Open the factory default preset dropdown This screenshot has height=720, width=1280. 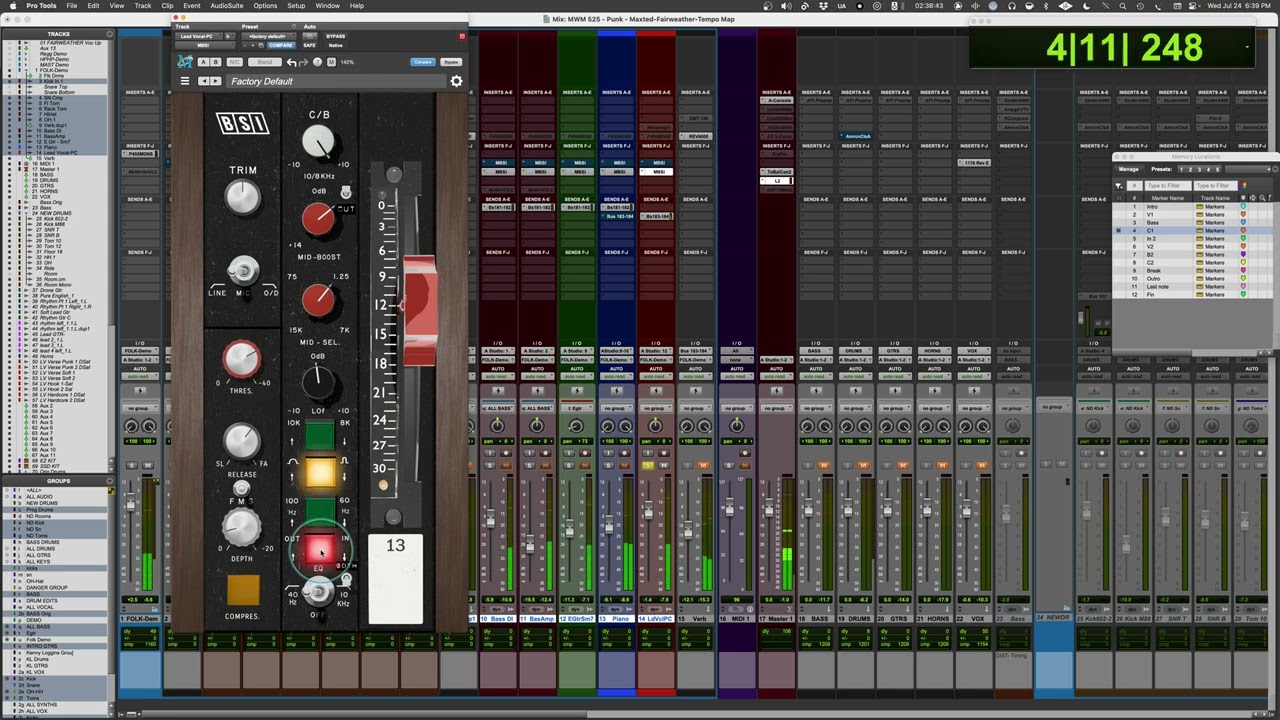point(267,36)
